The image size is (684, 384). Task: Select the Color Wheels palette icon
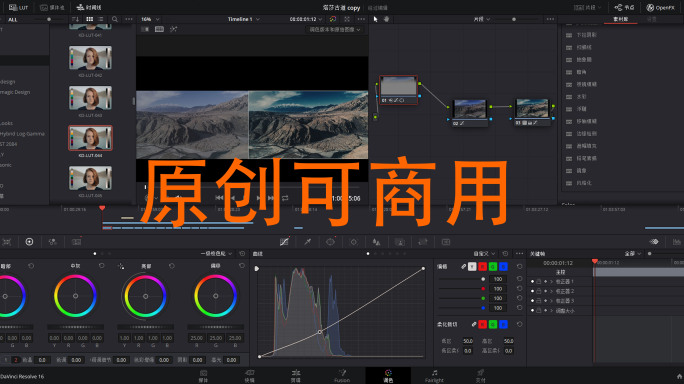point(29,242)
